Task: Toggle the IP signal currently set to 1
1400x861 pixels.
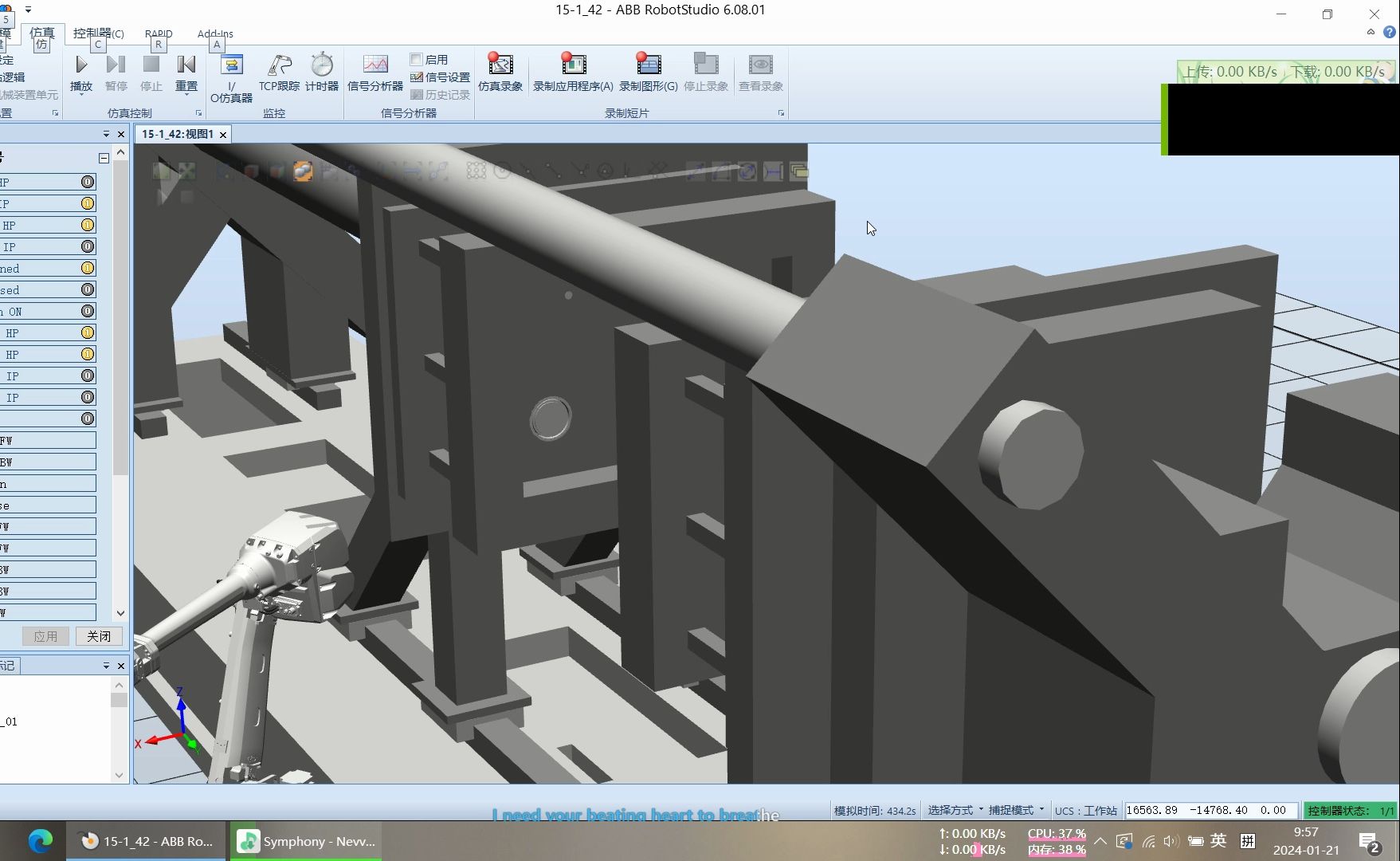Action: tap(88, 203)
